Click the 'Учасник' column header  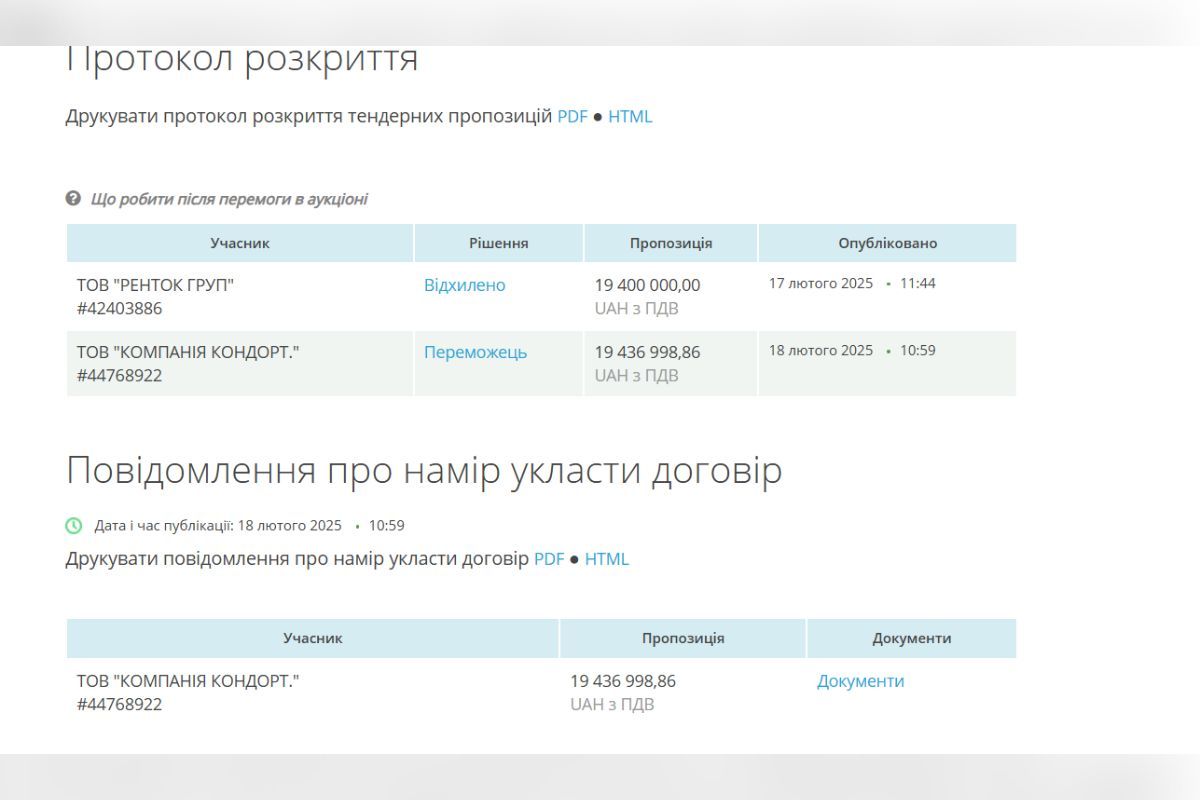point(240,242)
